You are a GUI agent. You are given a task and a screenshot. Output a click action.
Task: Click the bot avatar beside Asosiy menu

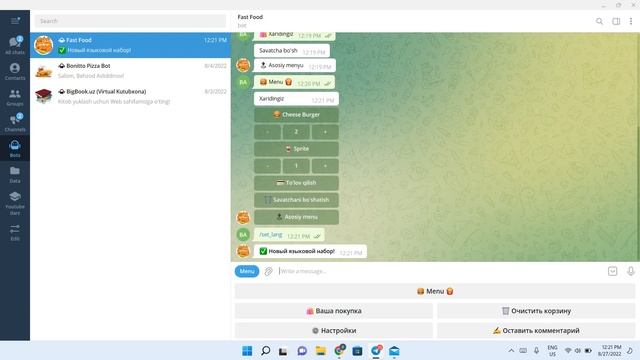point(243,217)
